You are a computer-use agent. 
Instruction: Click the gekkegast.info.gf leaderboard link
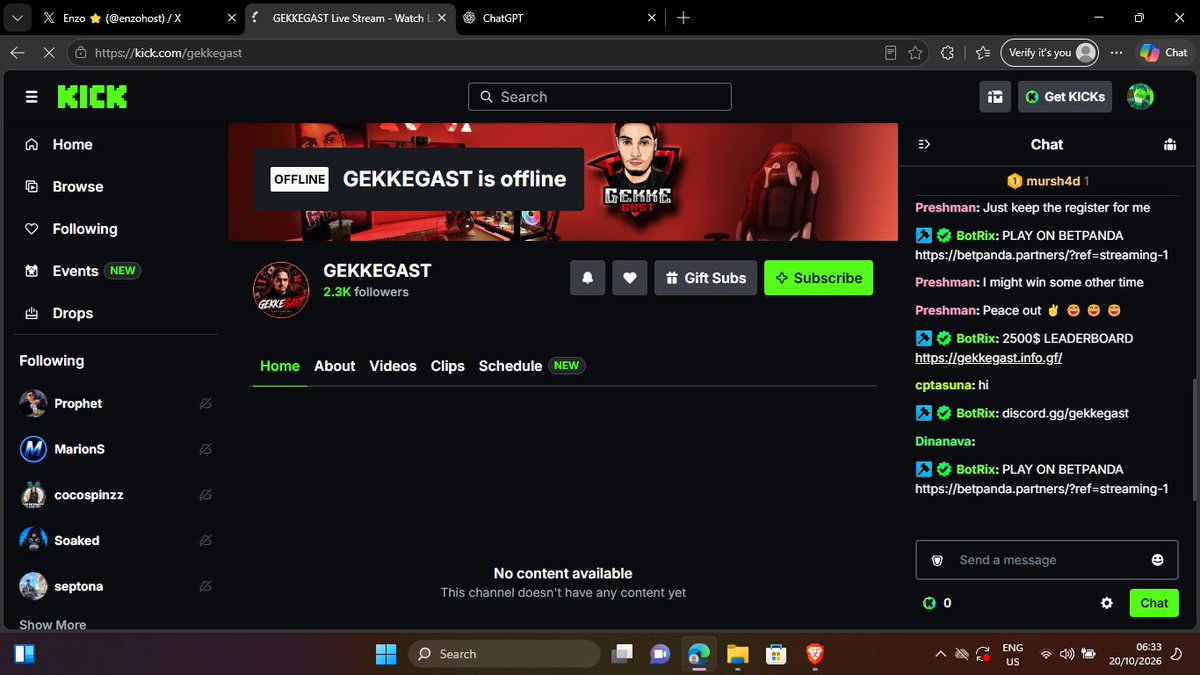click(988, 357)
